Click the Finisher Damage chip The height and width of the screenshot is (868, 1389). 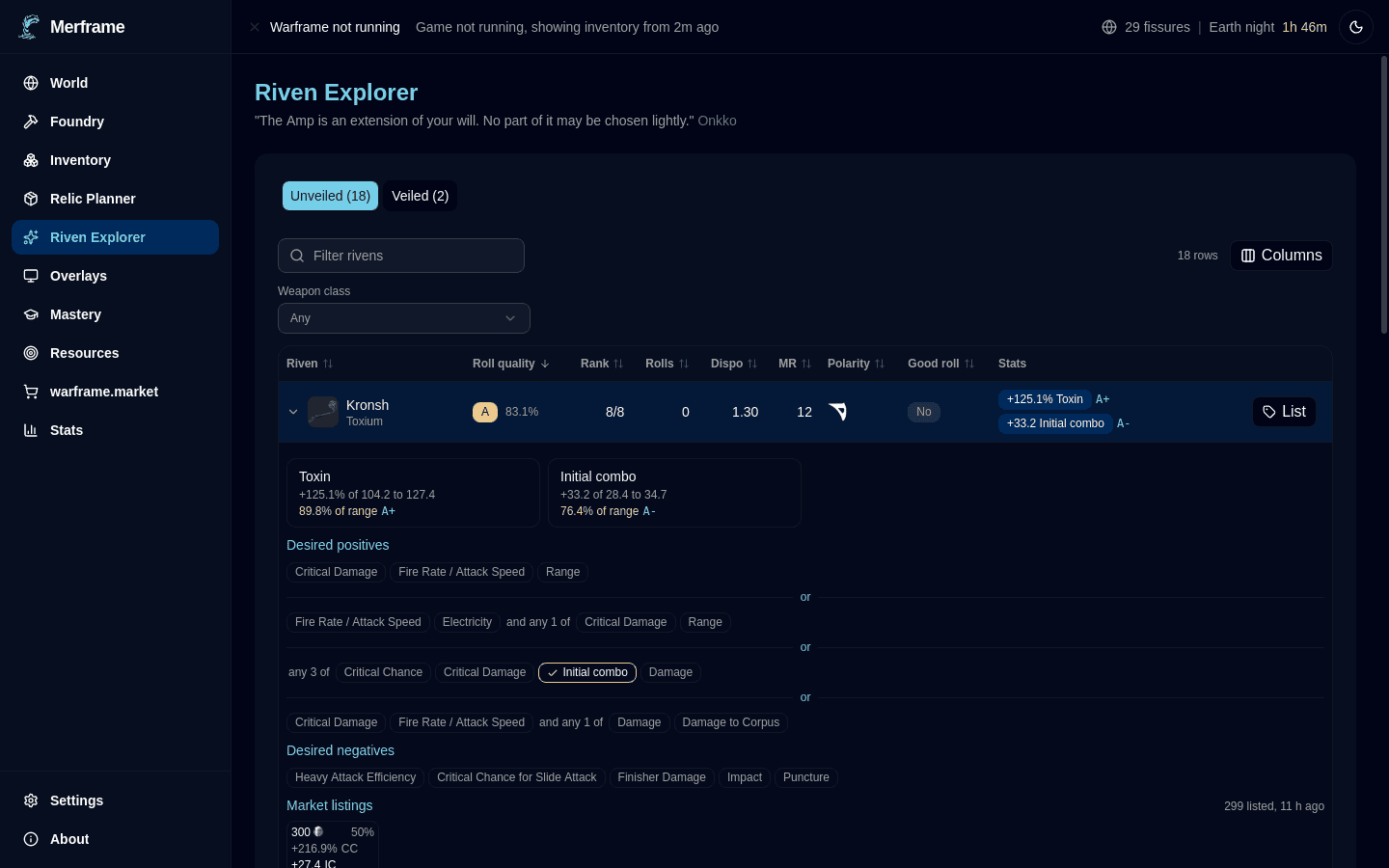pyautogui.click(x=662, y=777)
